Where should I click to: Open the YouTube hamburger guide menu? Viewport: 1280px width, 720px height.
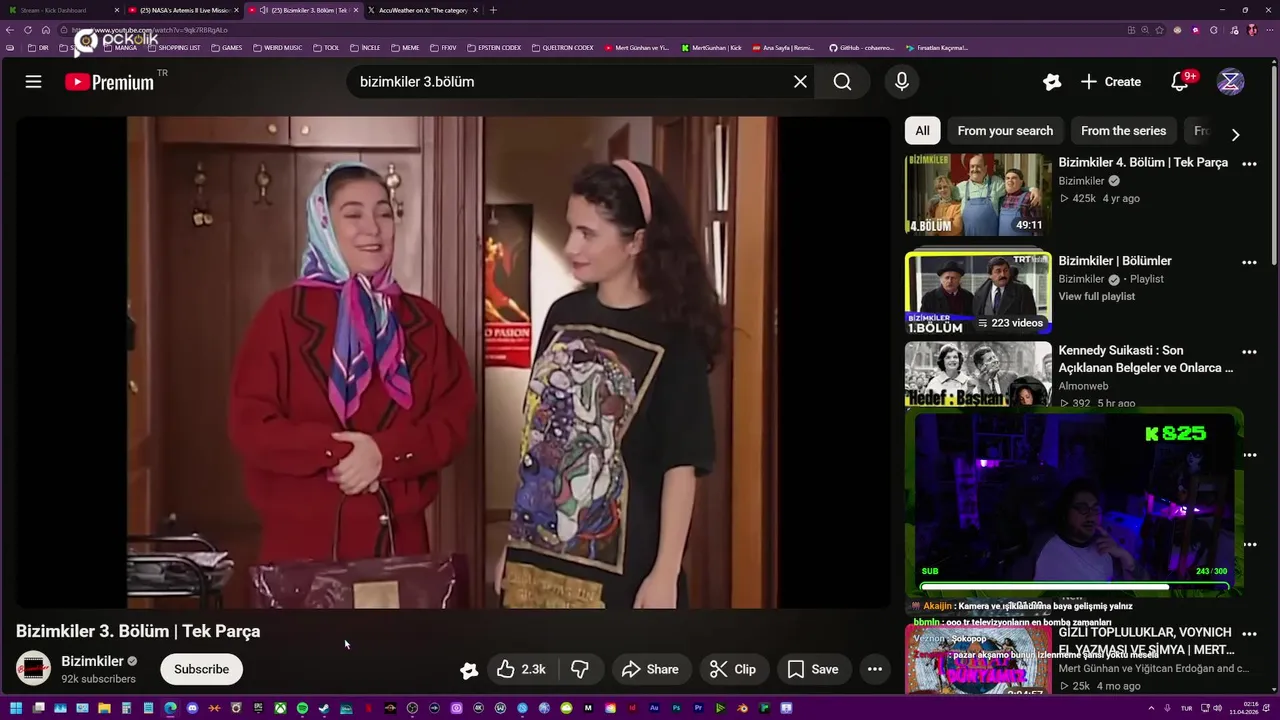[33, 82]
